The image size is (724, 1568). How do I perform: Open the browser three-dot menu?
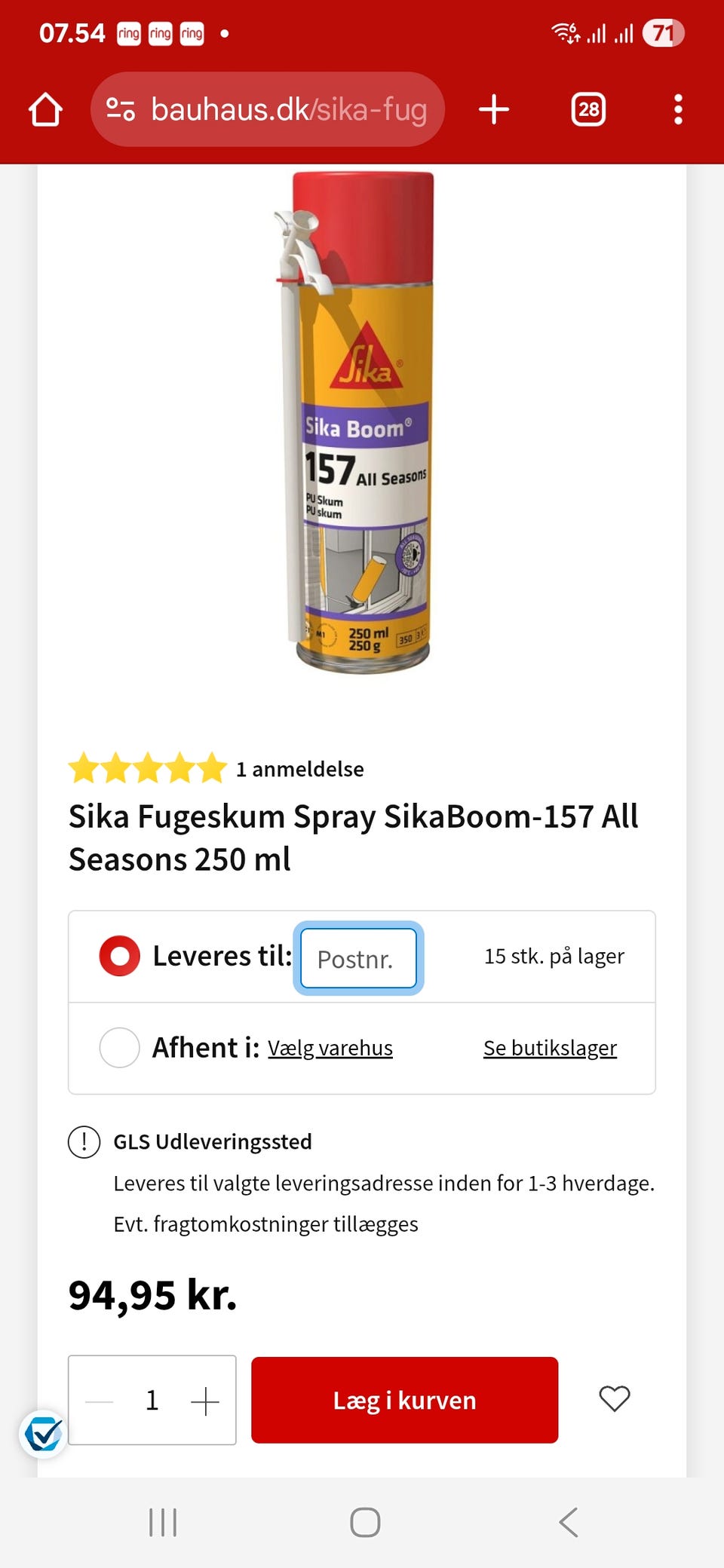[x=678, y=109]
